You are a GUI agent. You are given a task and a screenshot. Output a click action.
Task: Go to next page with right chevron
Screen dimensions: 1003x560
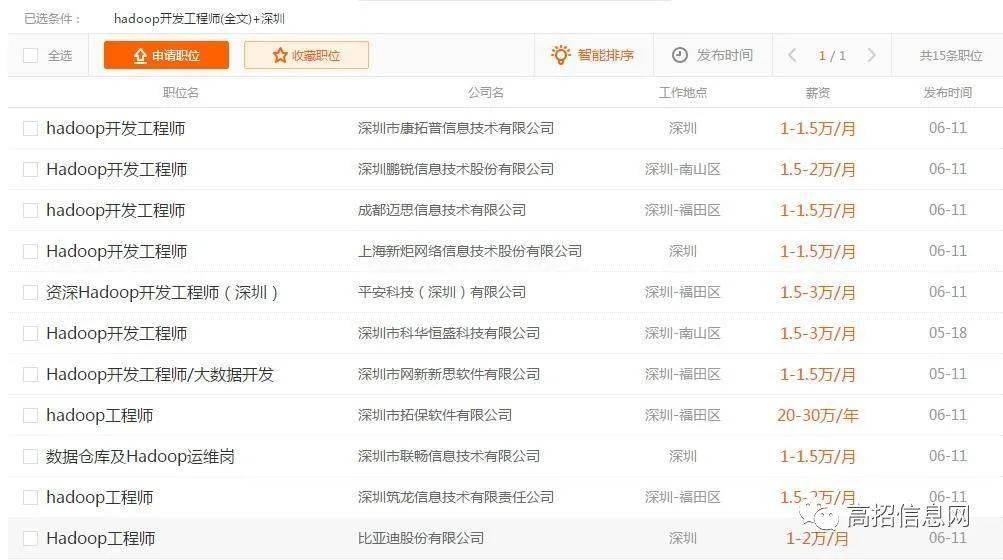[871, 55]
